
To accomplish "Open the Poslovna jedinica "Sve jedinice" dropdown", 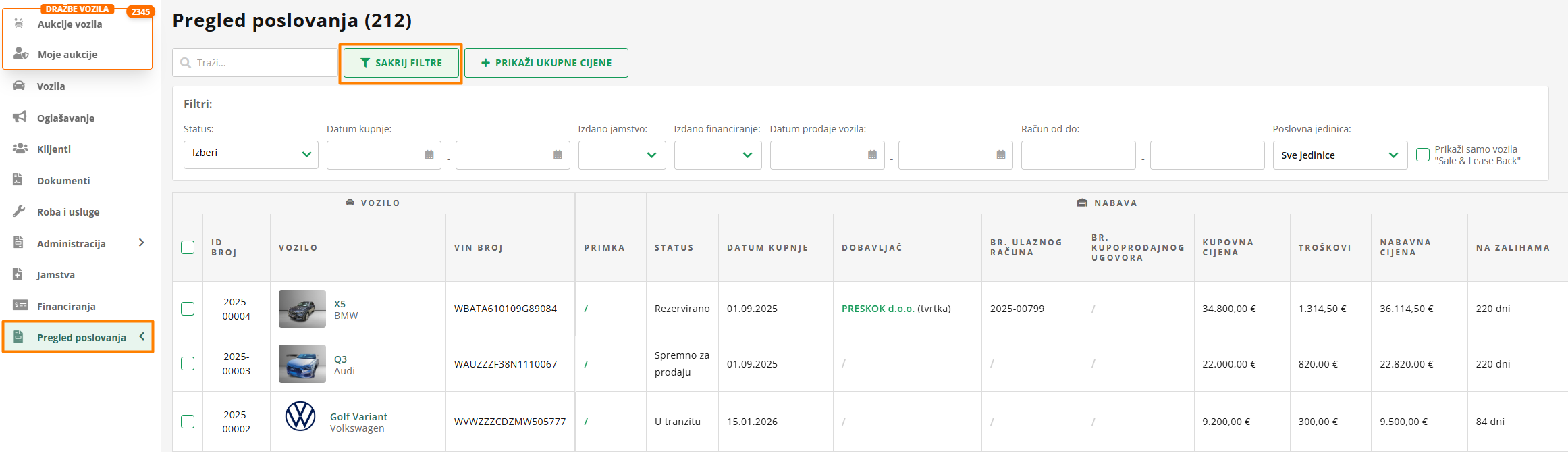I will 1339,155.
